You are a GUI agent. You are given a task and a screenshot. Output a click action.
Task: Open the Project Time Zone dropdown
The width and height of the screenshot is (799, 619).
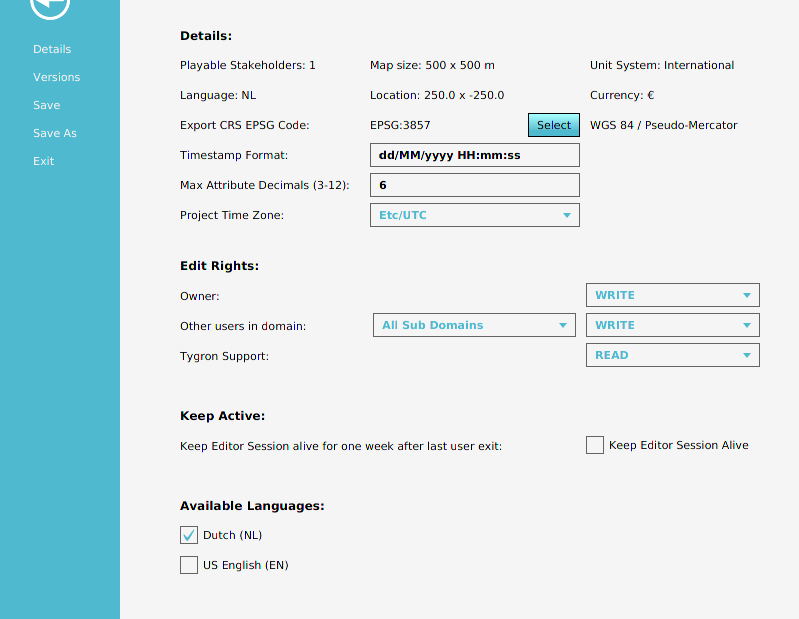(474, 215)
